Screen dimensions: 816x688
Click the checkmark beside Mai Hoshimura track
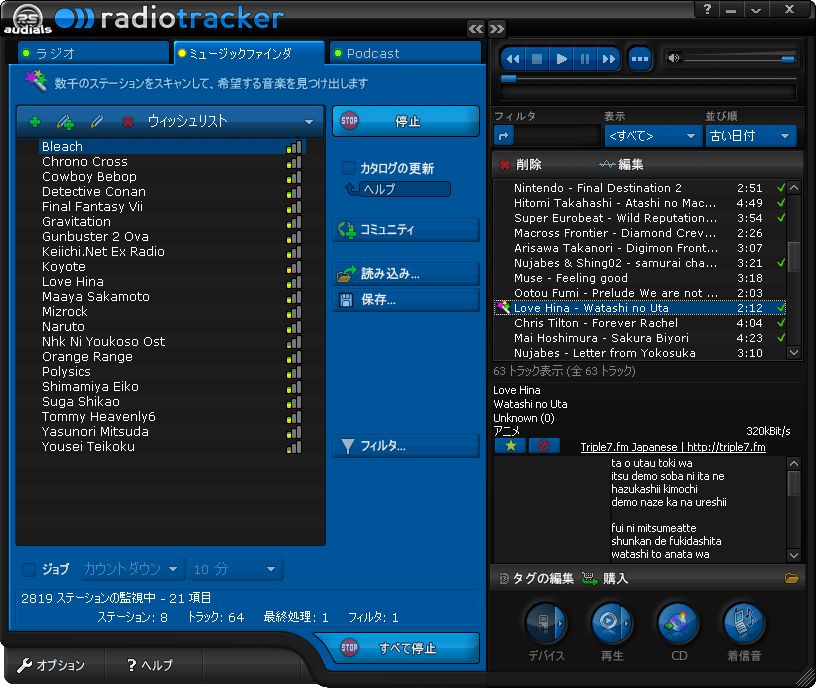point(781,338)
